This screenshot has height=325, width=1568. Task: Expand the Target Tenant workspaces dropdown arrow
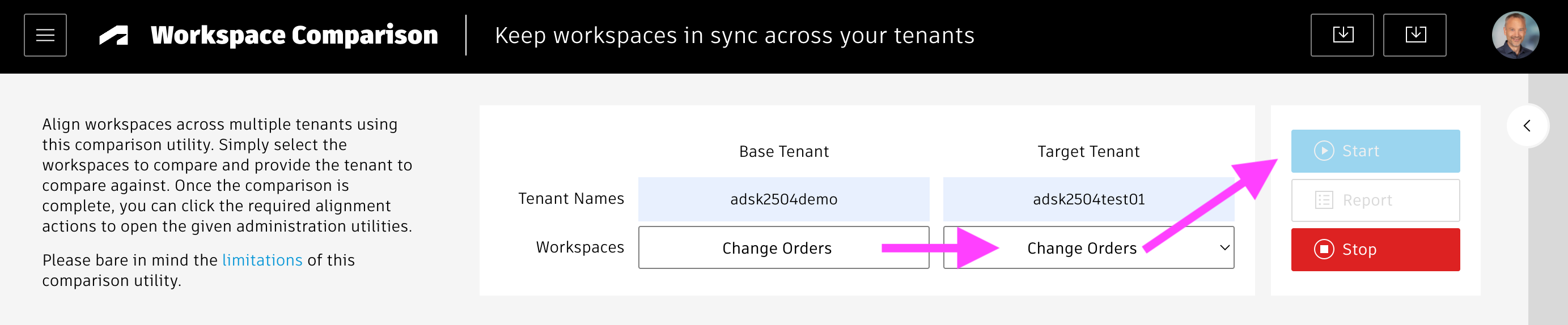(x=1224, y=248)
